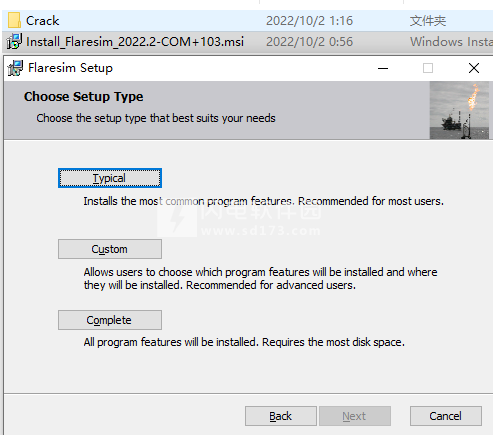Click the Crack folder date 2022/10/2 1:16
493x435 pixels.
click(309, 21)
